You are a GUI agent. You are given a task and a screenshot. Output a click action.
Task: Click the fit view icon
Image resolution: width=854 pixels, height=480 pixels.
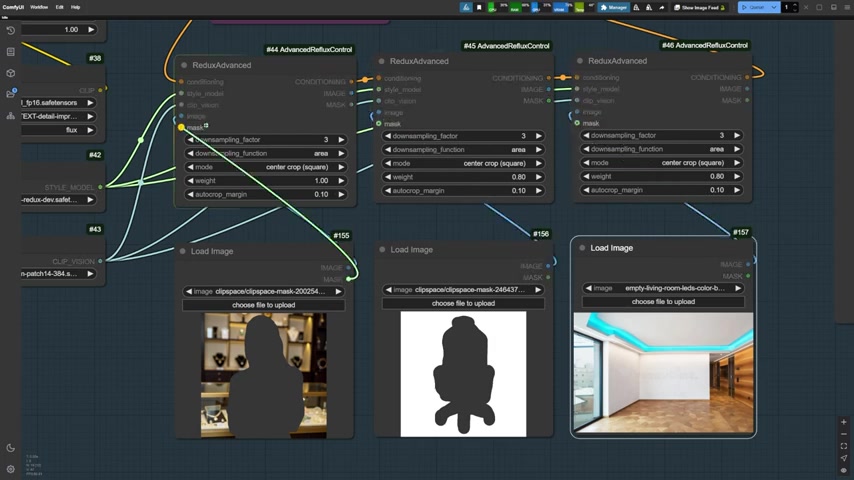point(844,446)
